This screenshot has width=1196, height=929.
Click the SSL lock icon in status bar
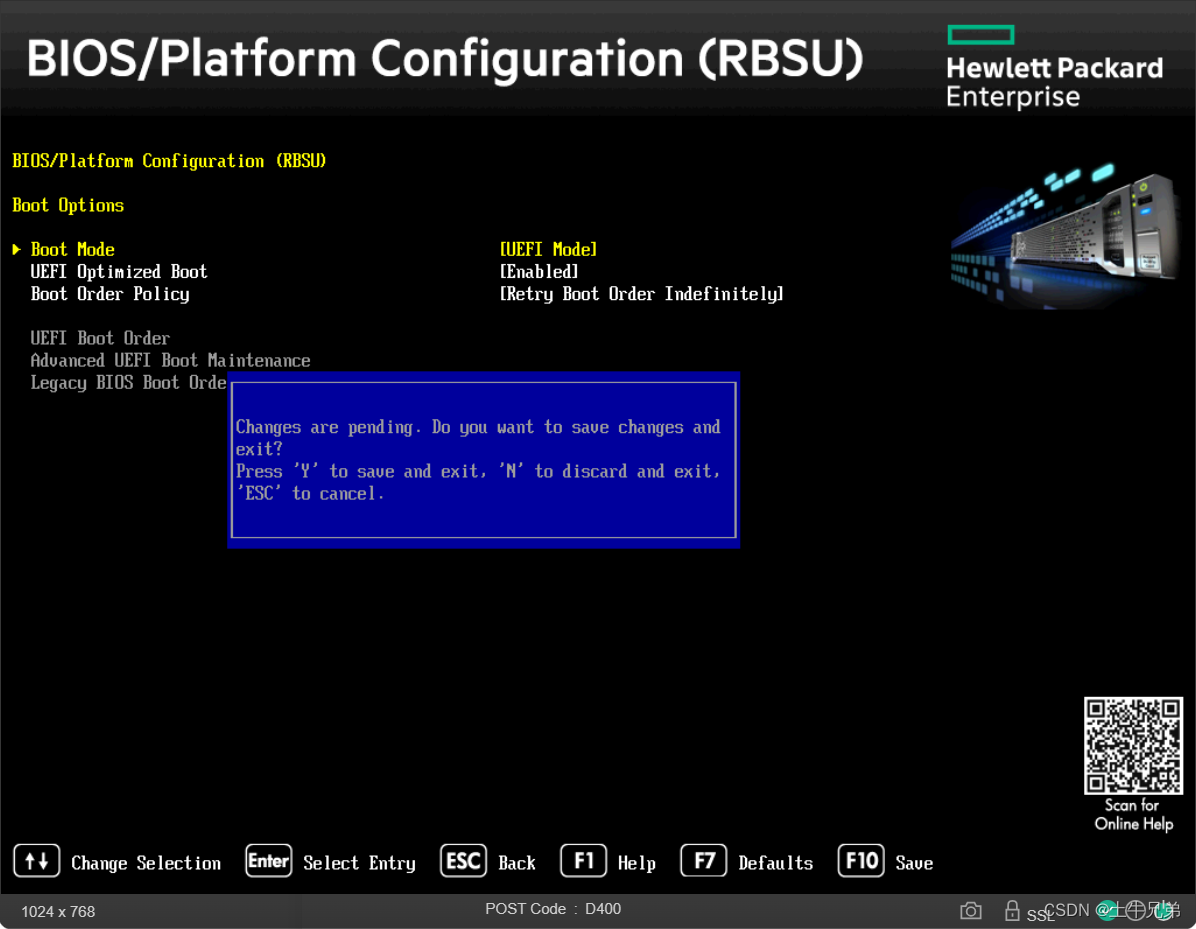(x=1012, y=910)
